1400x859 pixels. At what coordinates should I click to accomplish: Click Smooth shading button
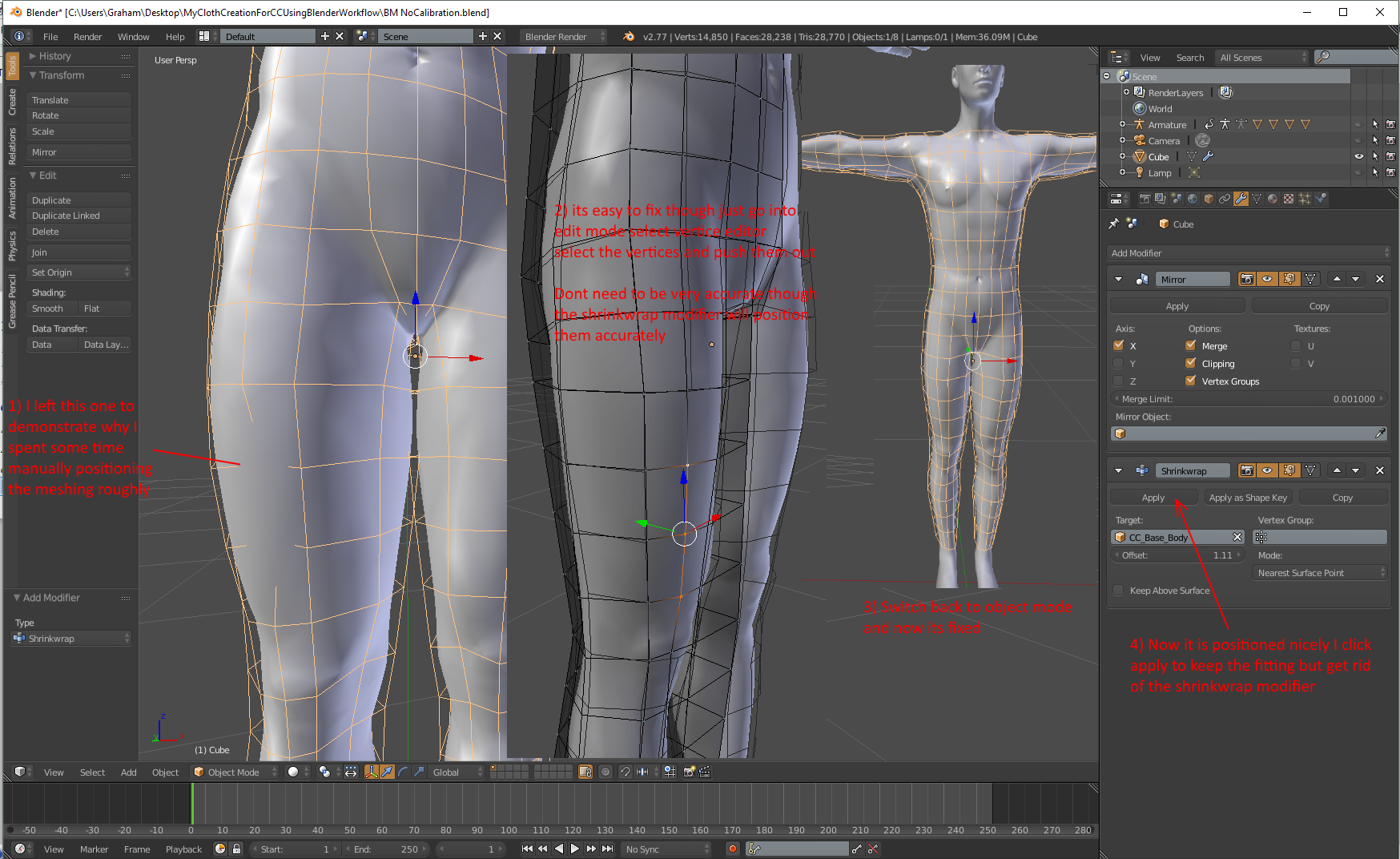click(53, 308)
